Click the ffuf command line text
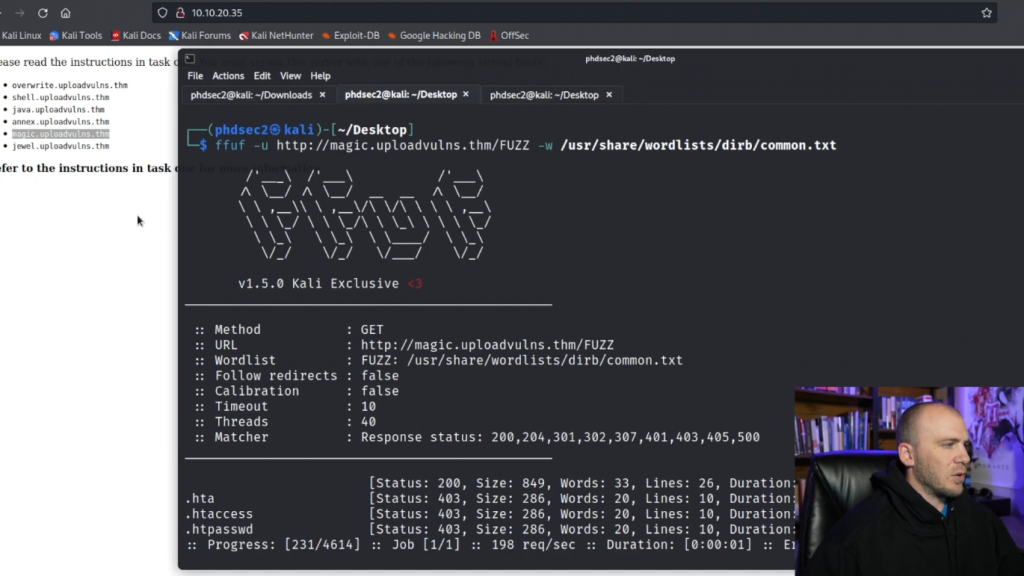This screenshot has width=1024, height=576. pos(526,146)
